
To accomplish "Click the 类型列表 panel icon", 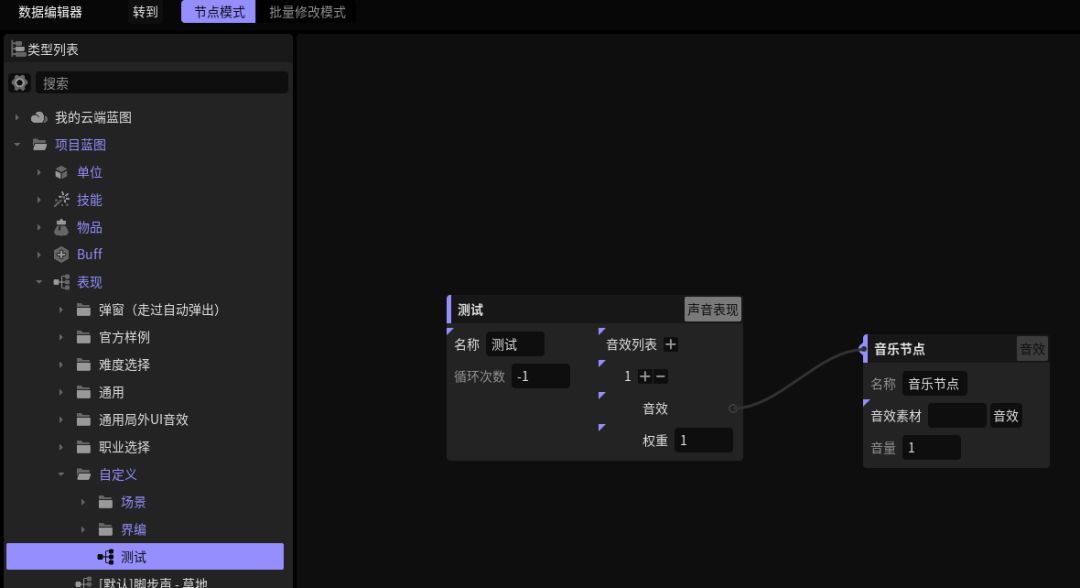I will click(18, 49).
